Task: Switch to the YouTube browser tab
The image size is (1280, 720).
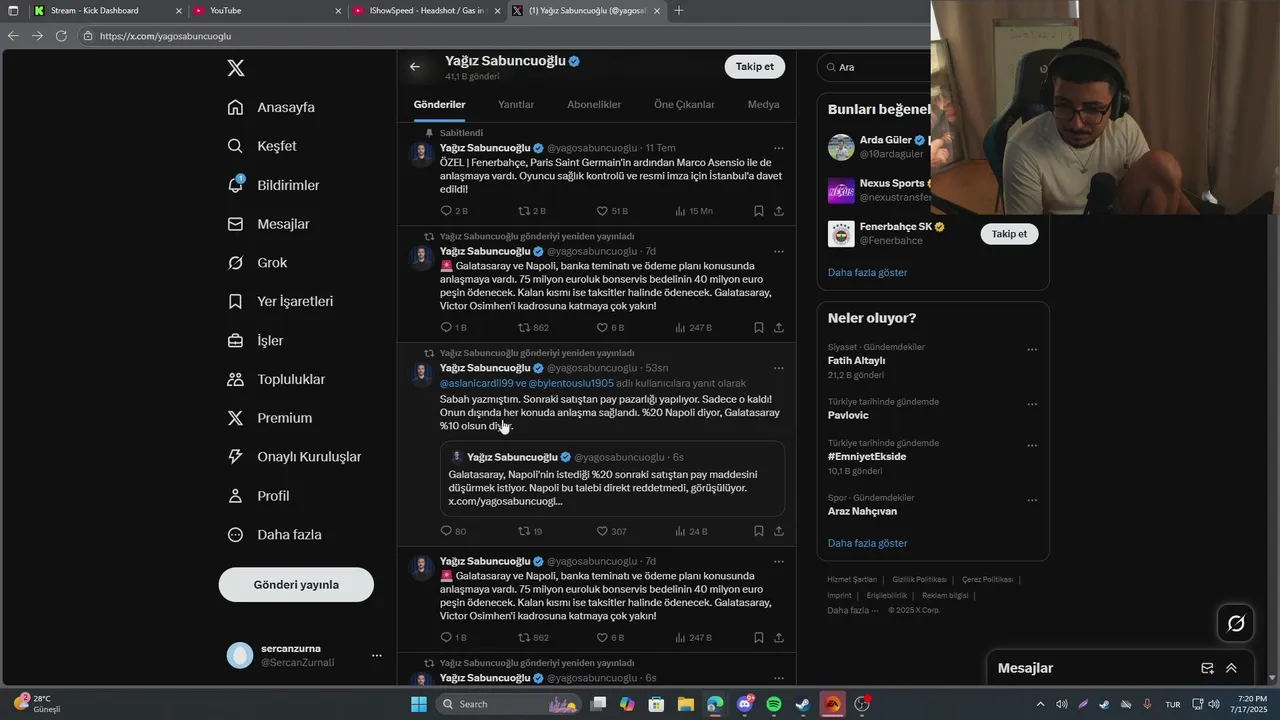Action: click(x=265, y=10)
